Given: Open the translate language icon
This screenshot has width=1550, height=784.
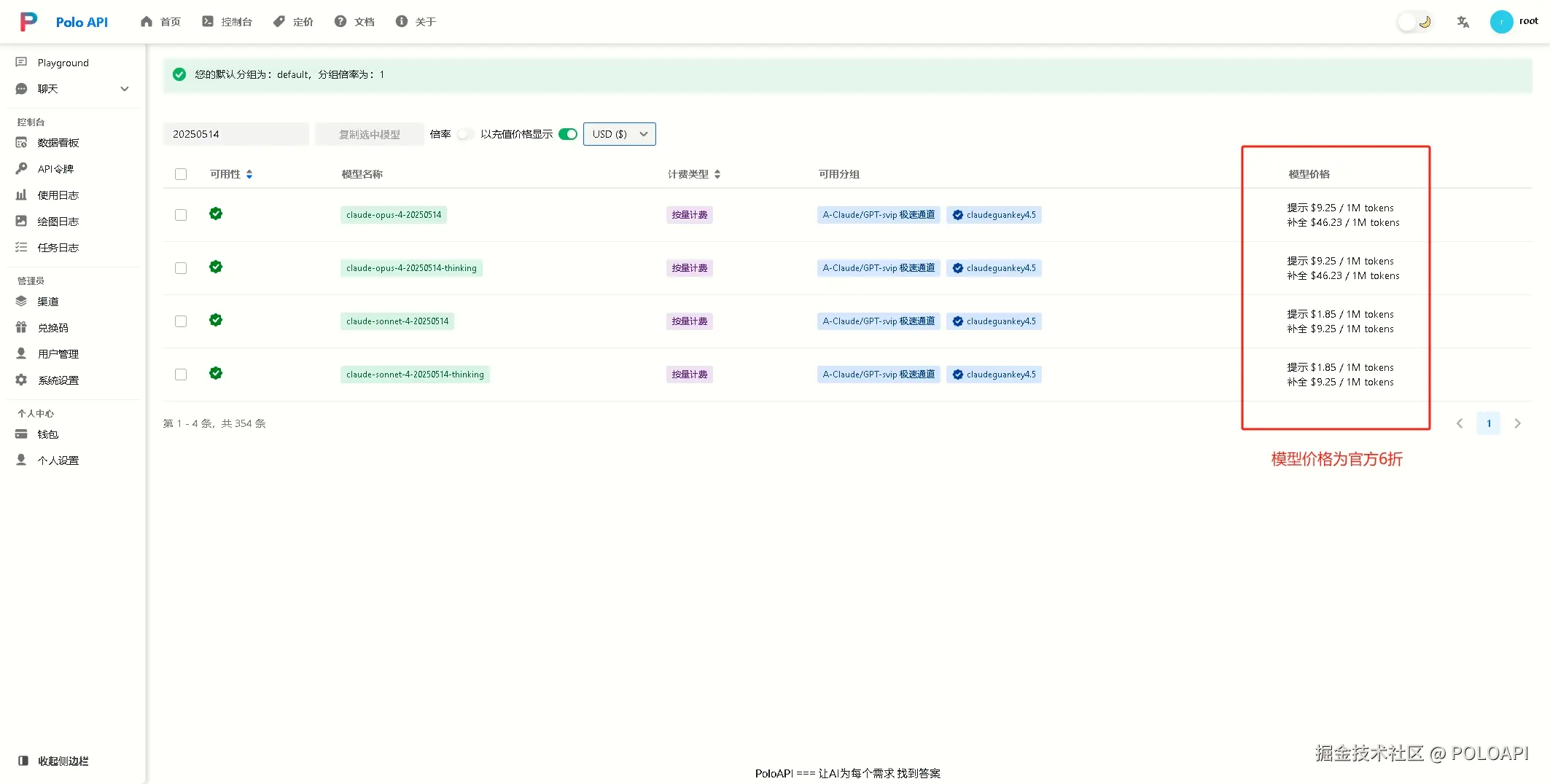Looking at the screenshot, I should pos(1463,22).
